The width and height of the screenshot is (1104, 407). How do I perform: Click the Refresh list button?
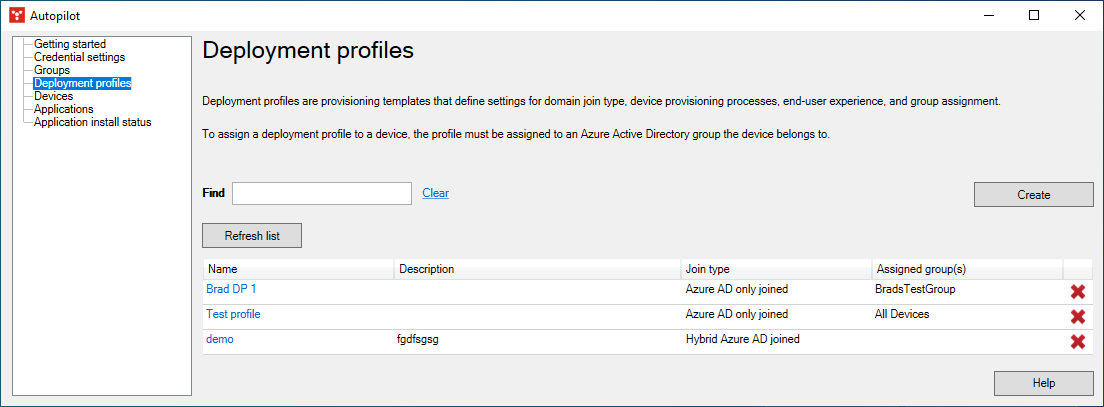click(252, 236)
